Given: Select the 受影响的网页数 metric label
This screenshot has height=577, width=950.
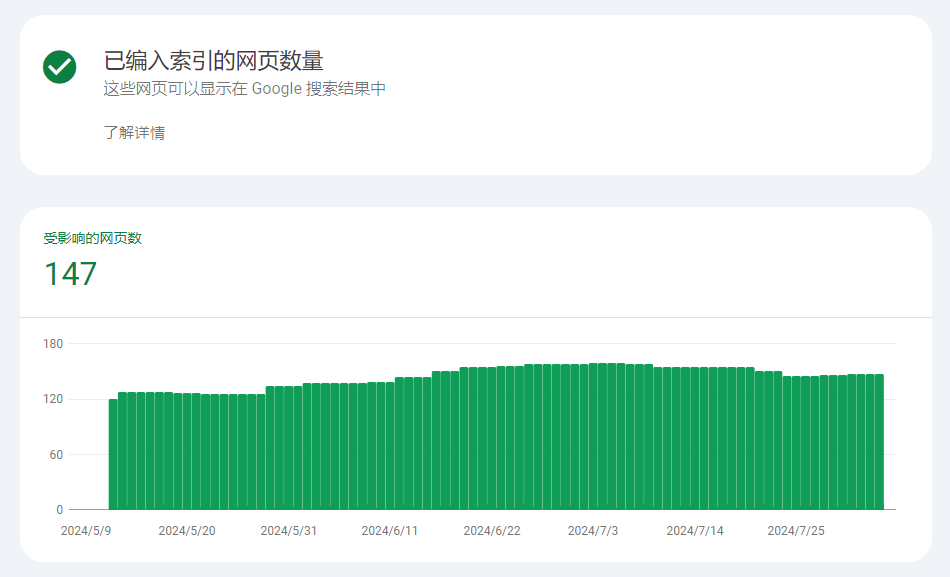Looking at the screenshot, I should pos(92,238).
